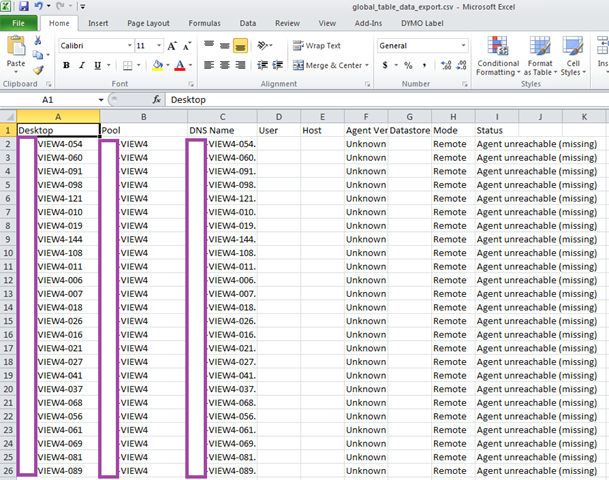Click the Save icon in quick access toolbar
Image resolution: width=609 pixels, height=480 pixels.
click(23, 6)
